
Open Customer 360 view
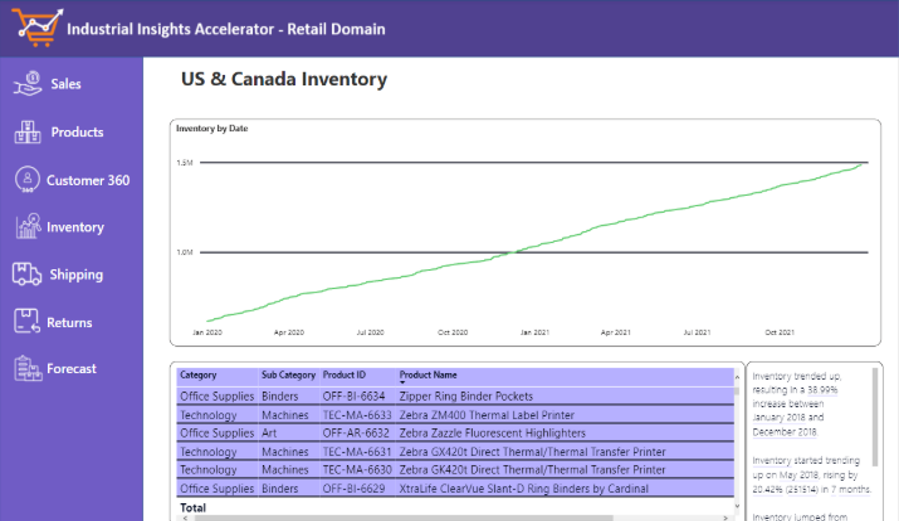[88, 180]
